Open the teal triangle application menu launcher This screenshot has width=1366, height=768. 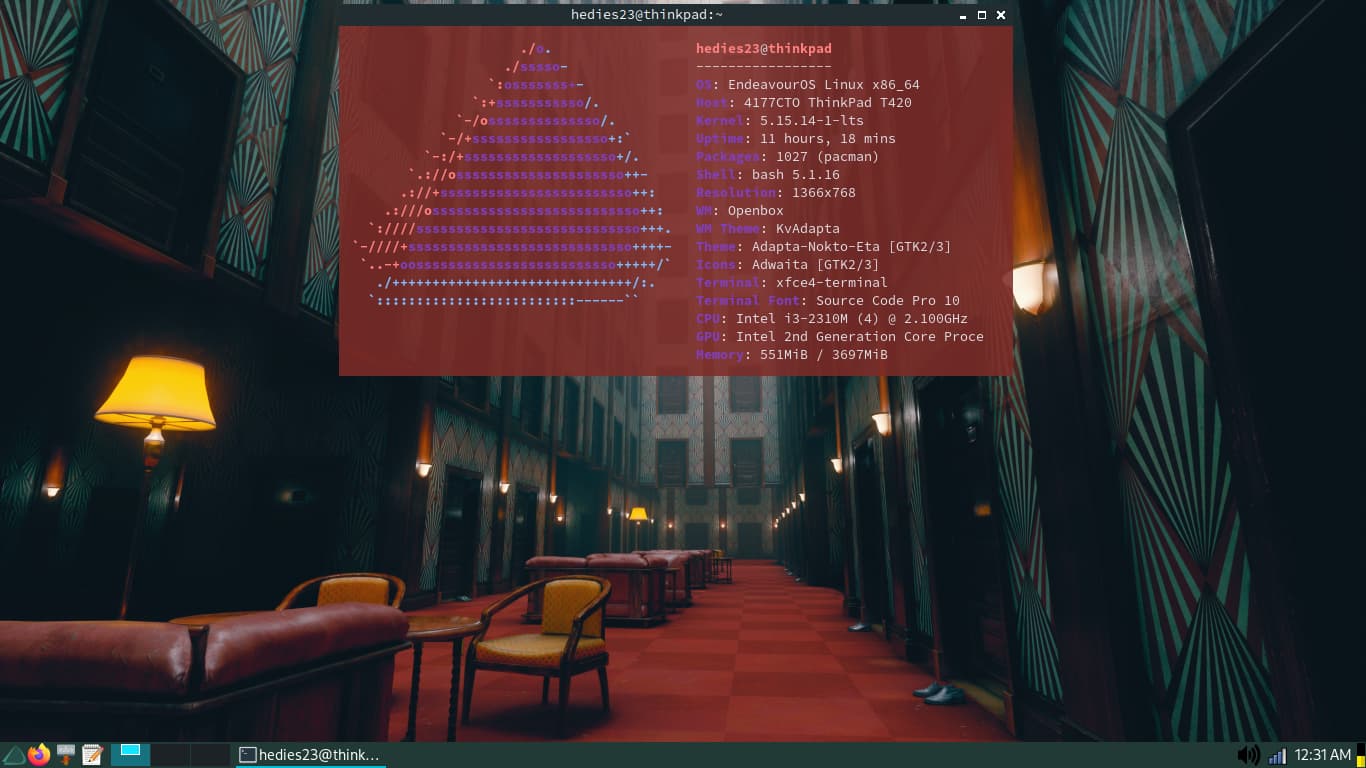point(13,754)
